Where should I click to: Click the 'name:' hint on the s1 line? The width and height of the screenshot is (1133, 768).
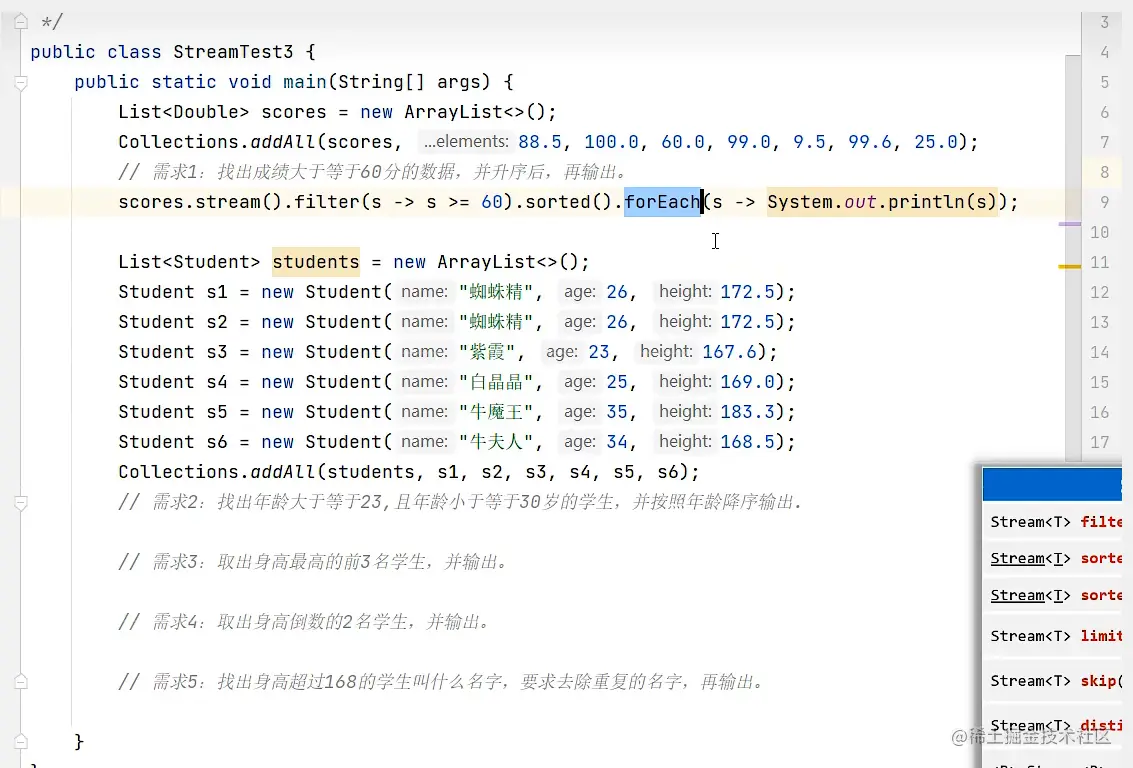(424, 291)
